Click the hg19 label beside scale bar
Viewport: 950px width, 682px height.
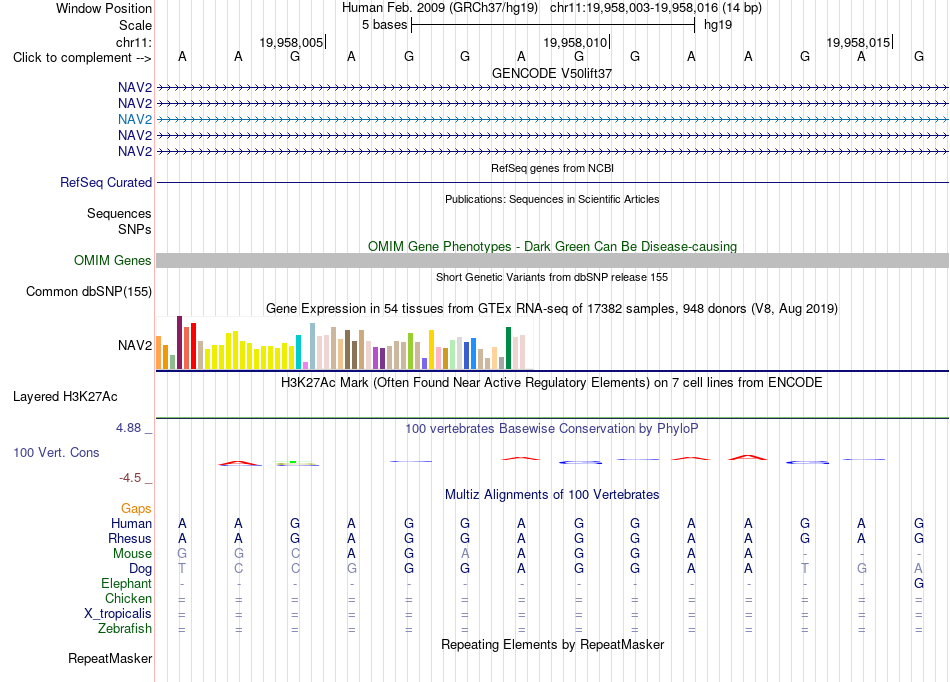point(718,25)
